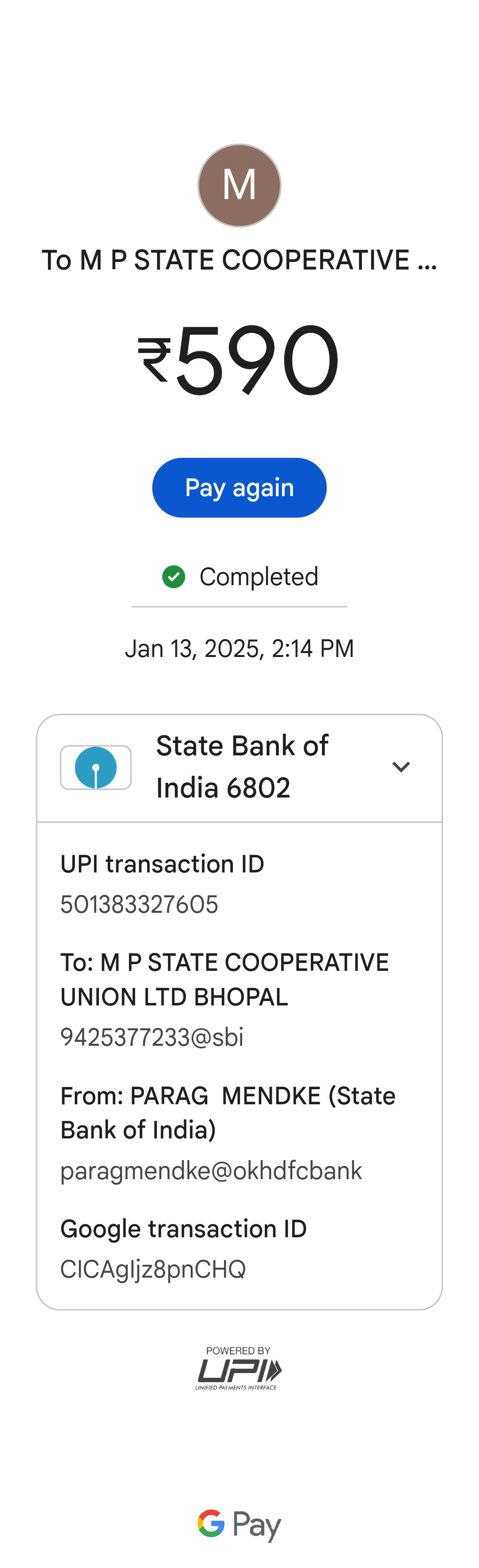Select the UPI transaction ID number 501383327605

click(139, 904)
